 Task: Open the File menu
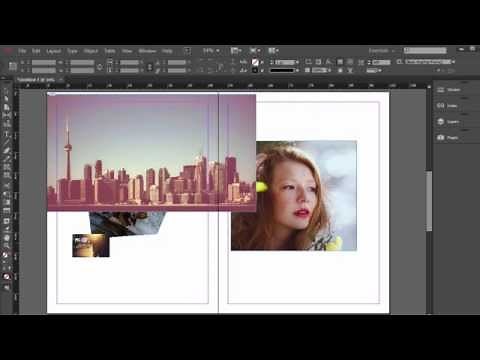22,51
